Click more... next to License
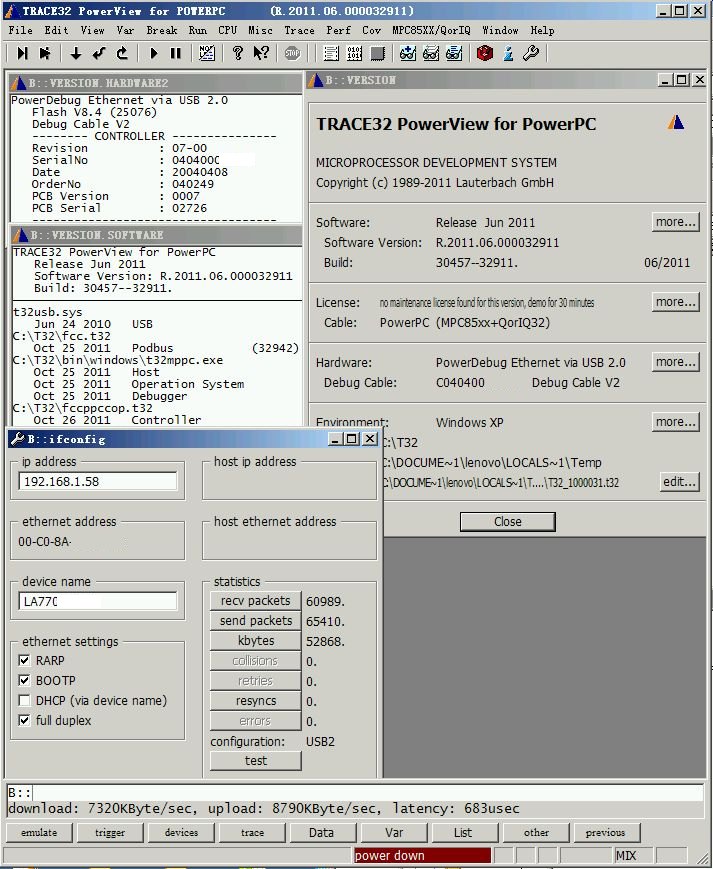Screen dimensions: 713x869 [675, 302]
